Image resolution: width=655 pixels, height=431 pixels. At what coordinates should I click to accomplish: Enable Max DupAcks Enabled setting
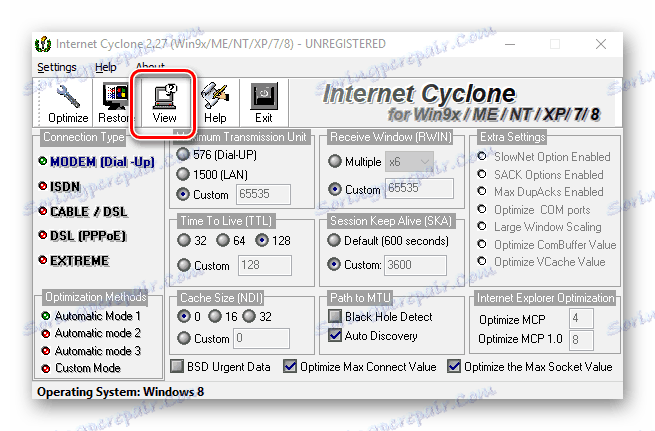[x=482, y=191]
